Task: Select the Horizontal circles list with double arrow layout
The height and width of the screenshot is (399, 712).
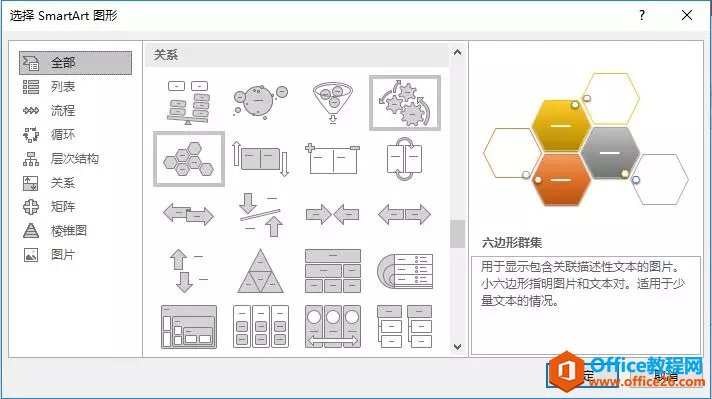Action: point(332,326)
